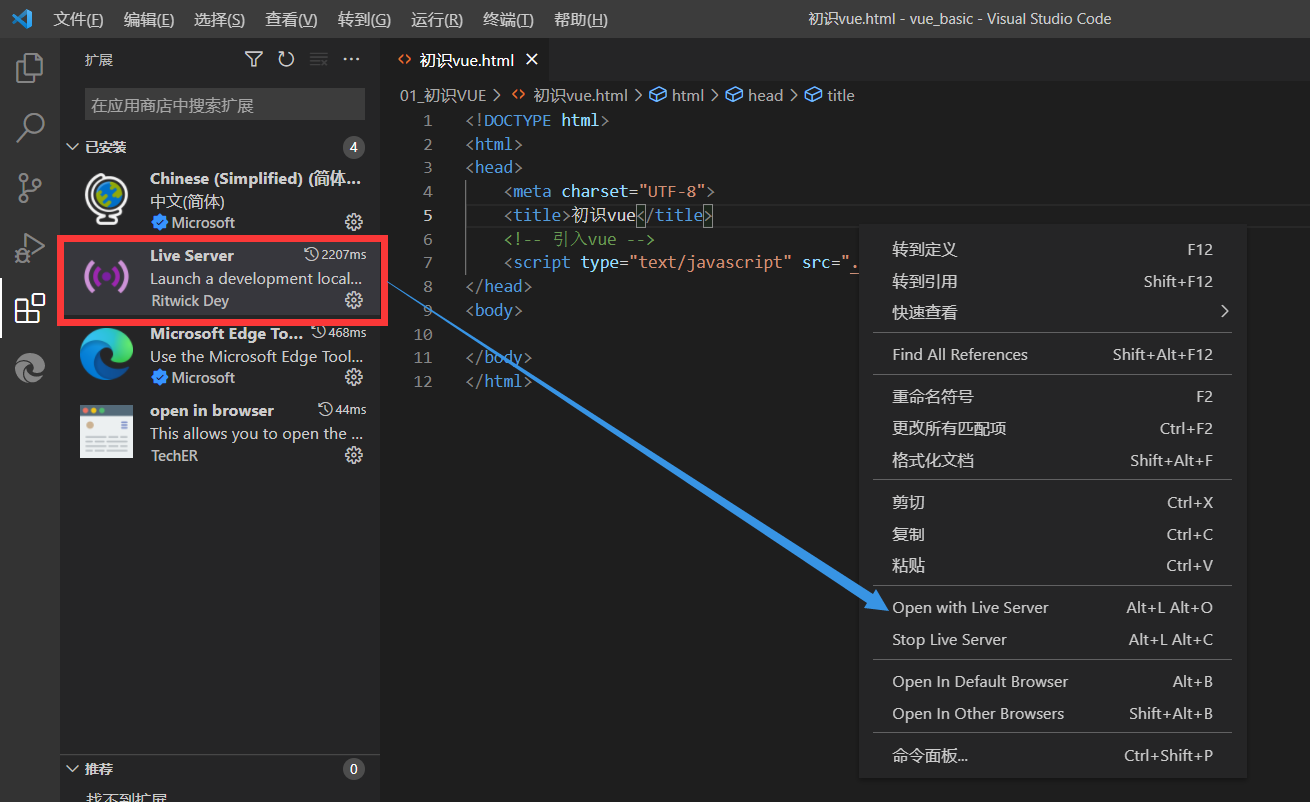Expand the 快速查看 submenu arrow

pyautogui.click(x=1225, y=312)
